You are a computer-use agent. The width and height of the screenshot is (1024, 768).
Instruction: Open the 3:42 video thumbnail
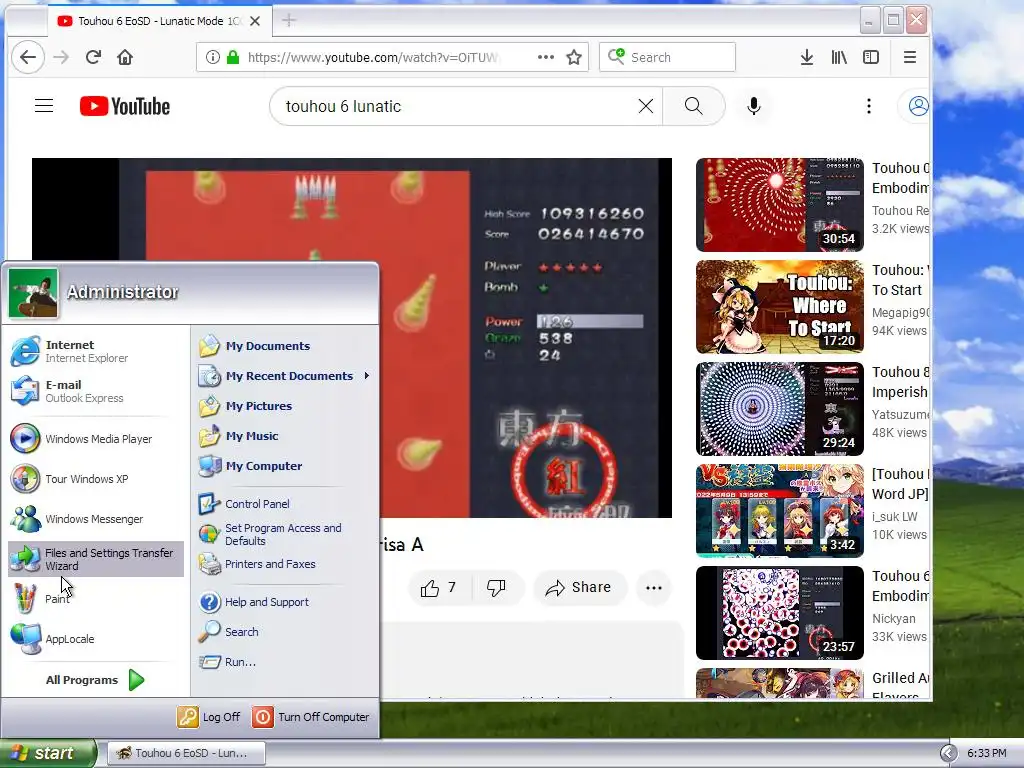point(780,511)
